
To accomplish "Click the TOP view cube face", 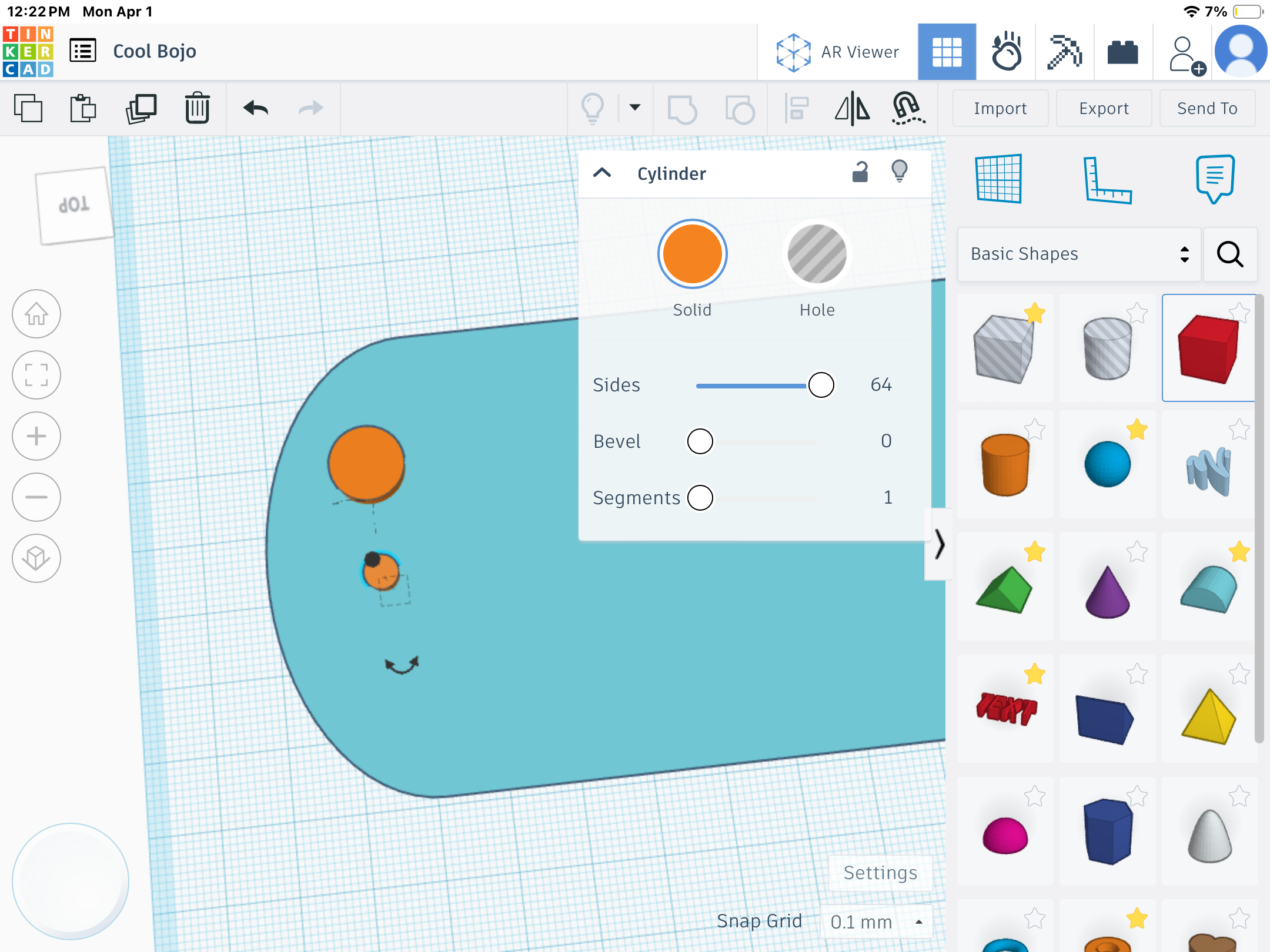I will tap(74, 205).
